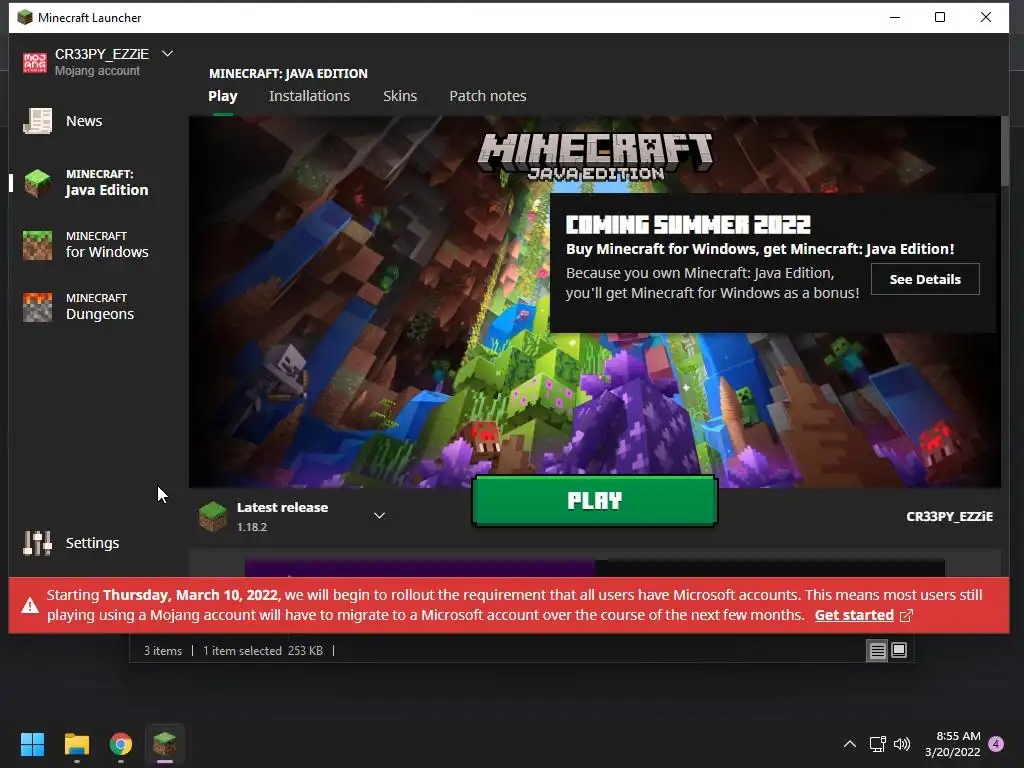The image size is (1024, 768).
Task: Maximize the Minecraft Launcher window
Action: point(940,18)
